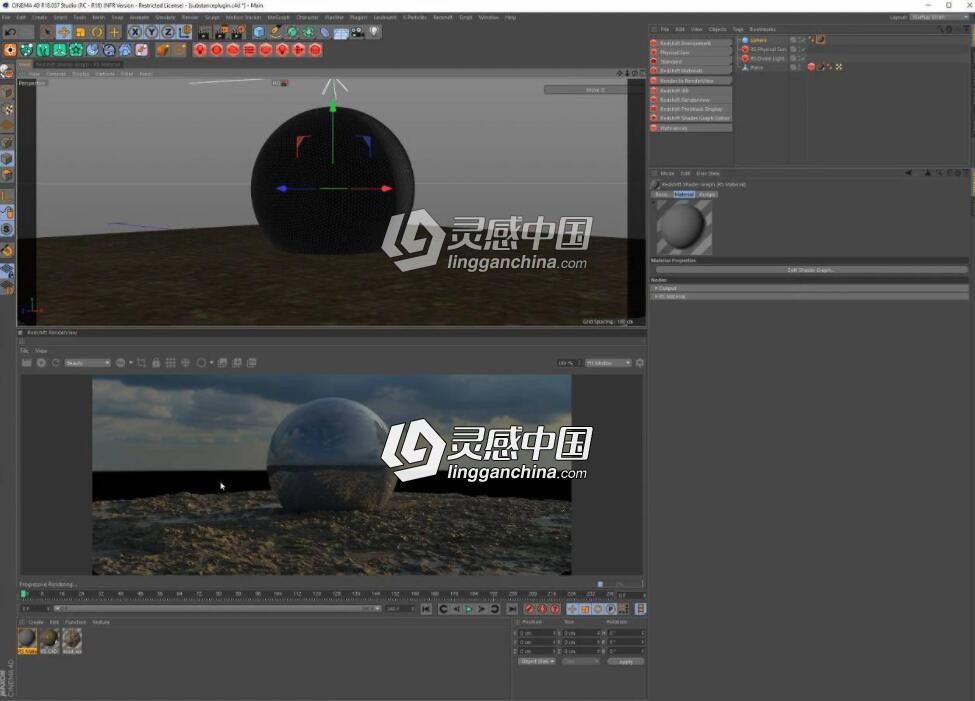This screenshot has width=975, height=701.
Task: Click the Apply button in coordinates
Action: click(x=626, y=661)
